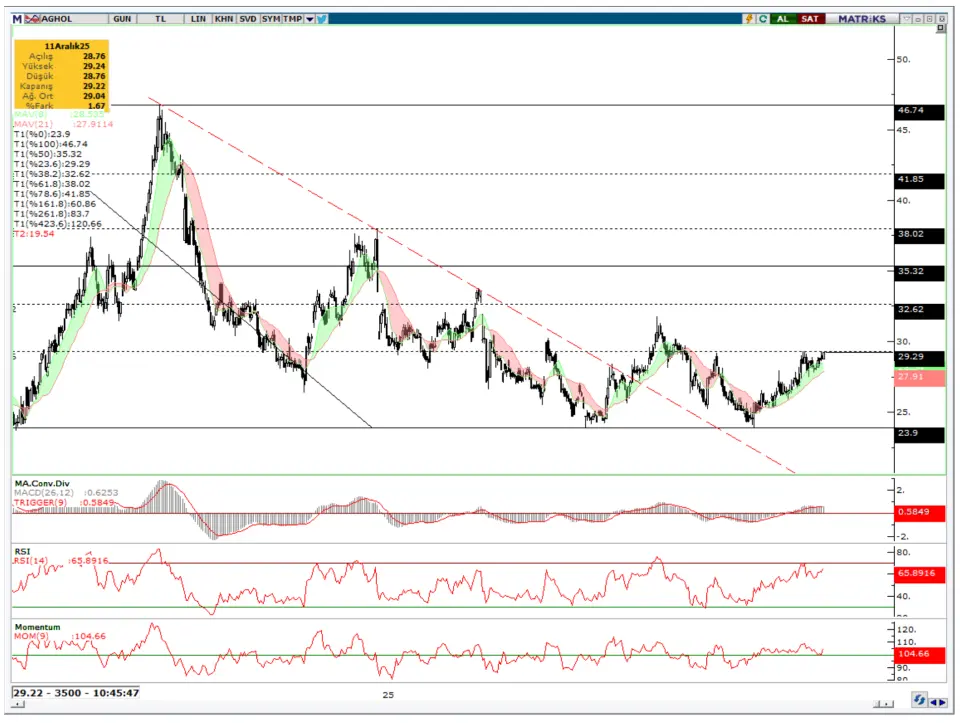The image size is (960, 723).
Task: Open the TL currency selector
Action: click(x=160, y=19)
